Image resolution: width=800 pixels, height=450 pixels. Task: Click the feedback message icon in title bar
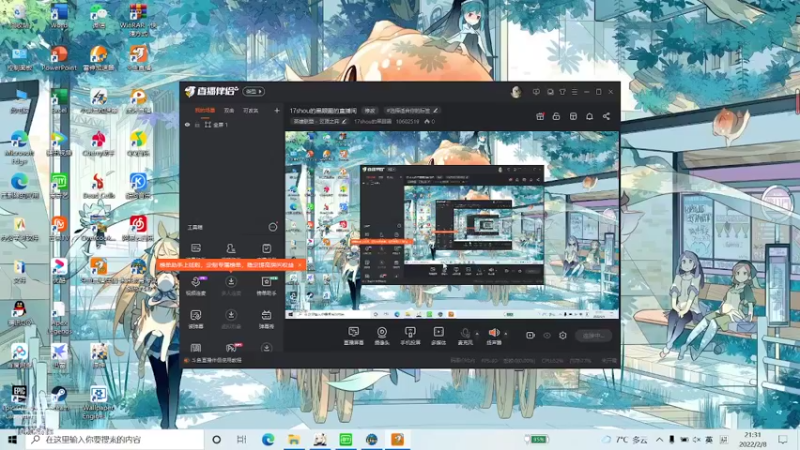click(x=536, y=92)
